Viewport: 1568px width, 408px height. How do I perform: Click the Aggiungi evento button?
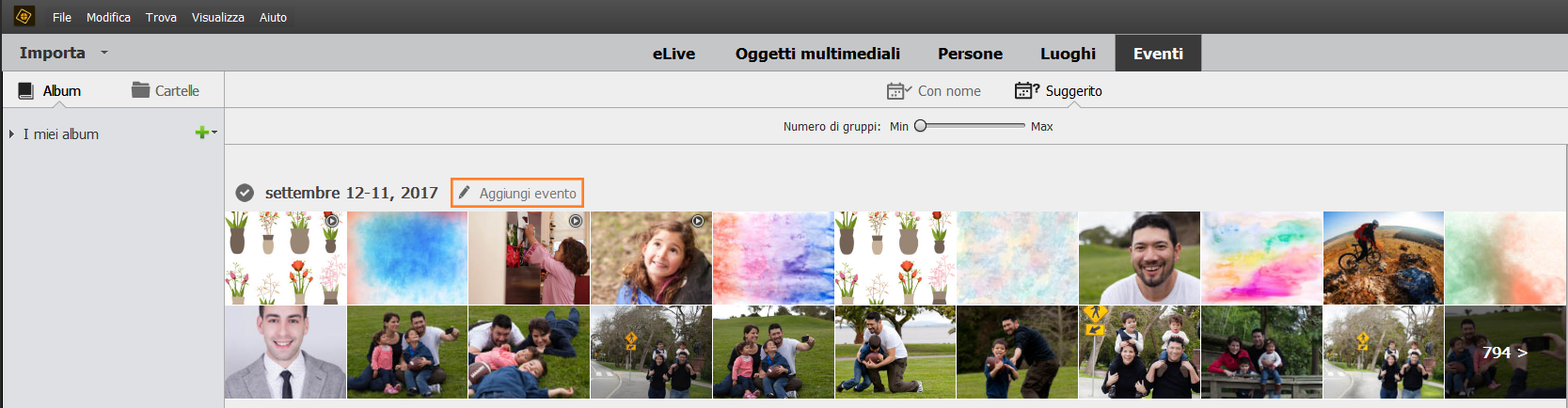(x=517, y=193)
